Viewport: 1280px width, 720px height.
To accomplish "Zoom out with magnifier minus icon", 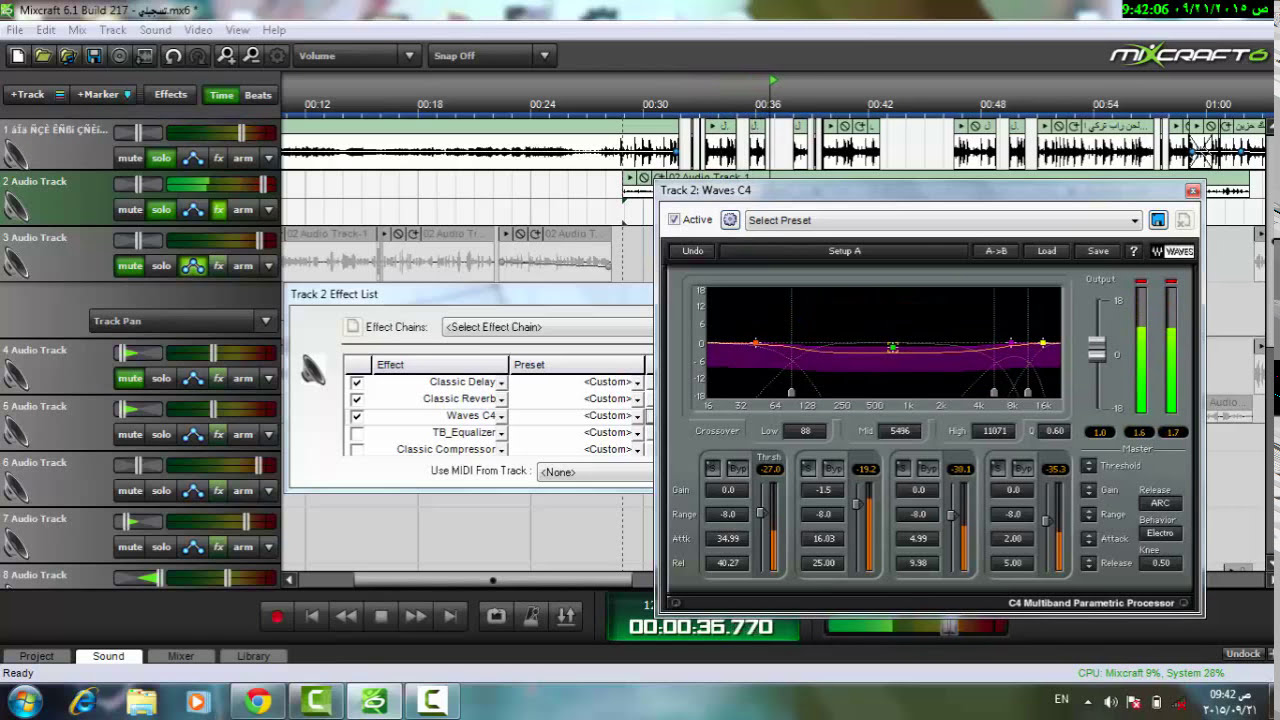I will (252, 56).
